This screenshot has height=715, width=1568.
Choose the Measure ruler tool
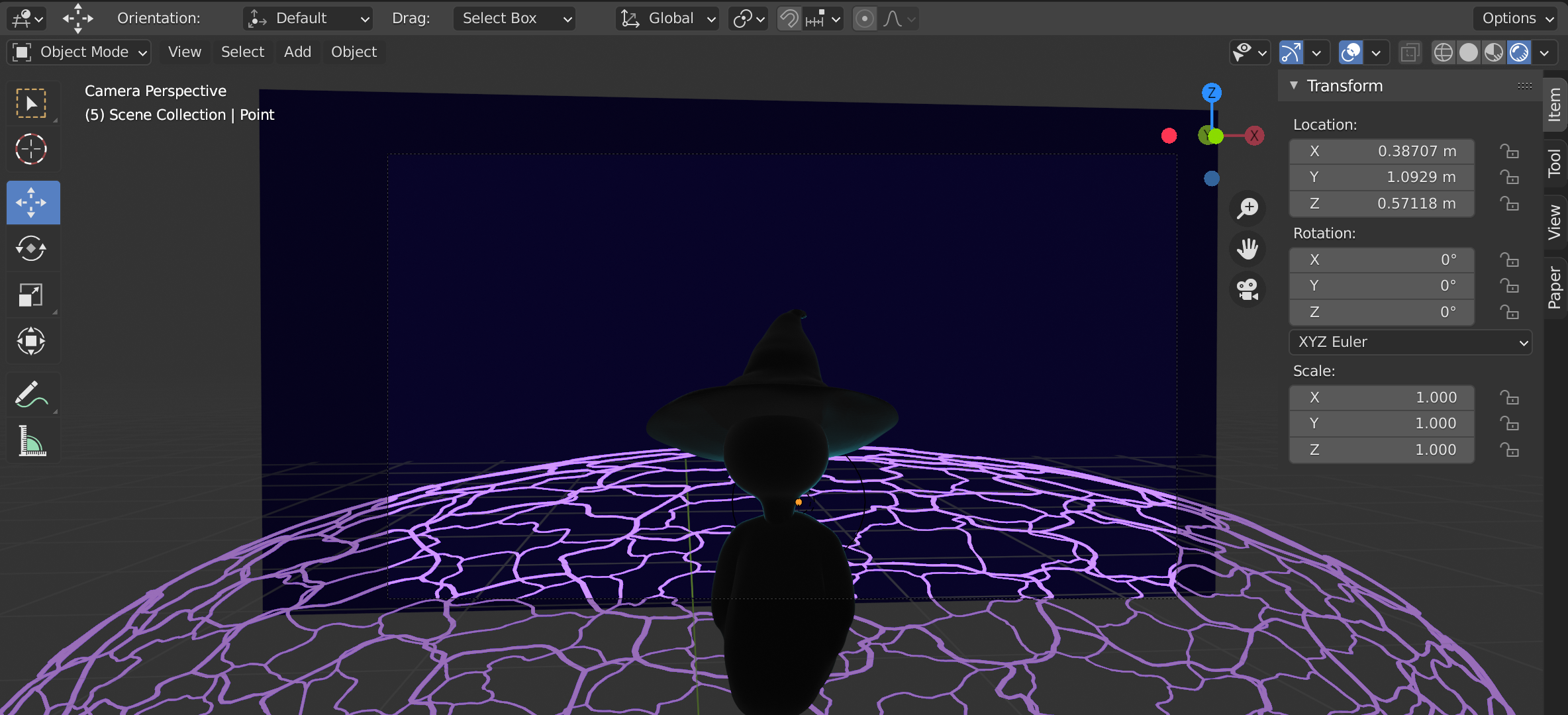pos(31,441)
